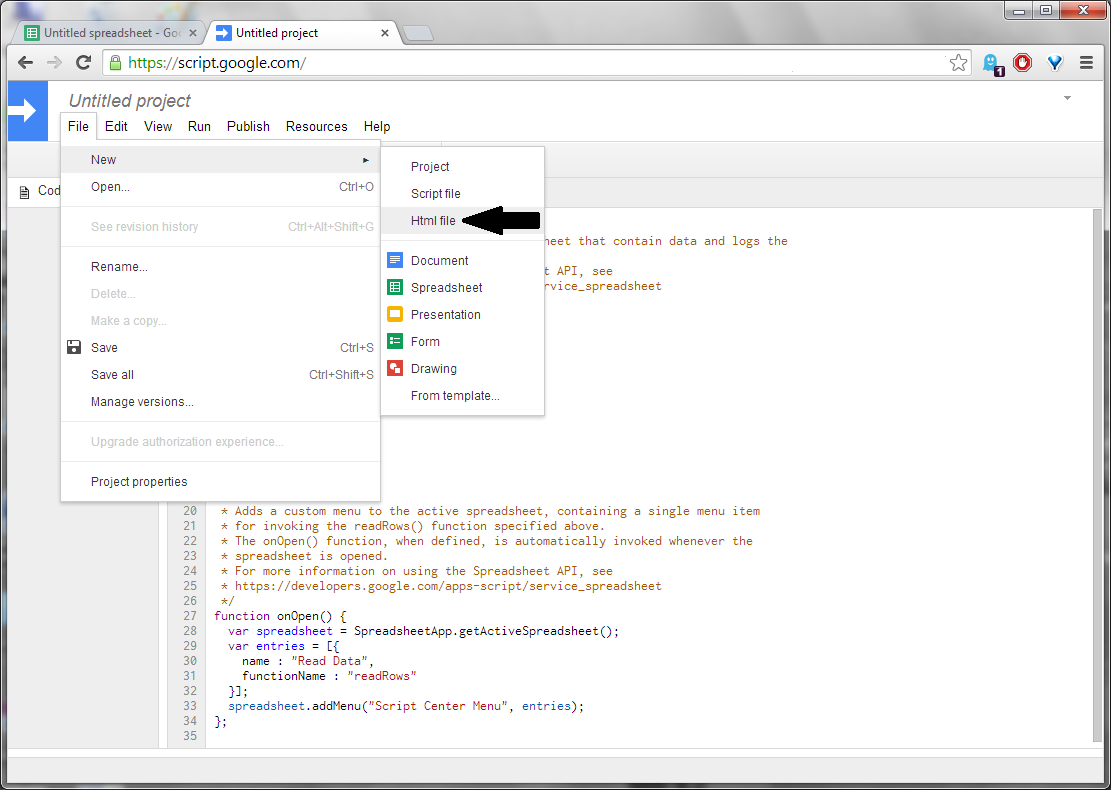Screen dimensions: 1111x790
Task: Click the page reload button
Action: (x=83, y=62)
